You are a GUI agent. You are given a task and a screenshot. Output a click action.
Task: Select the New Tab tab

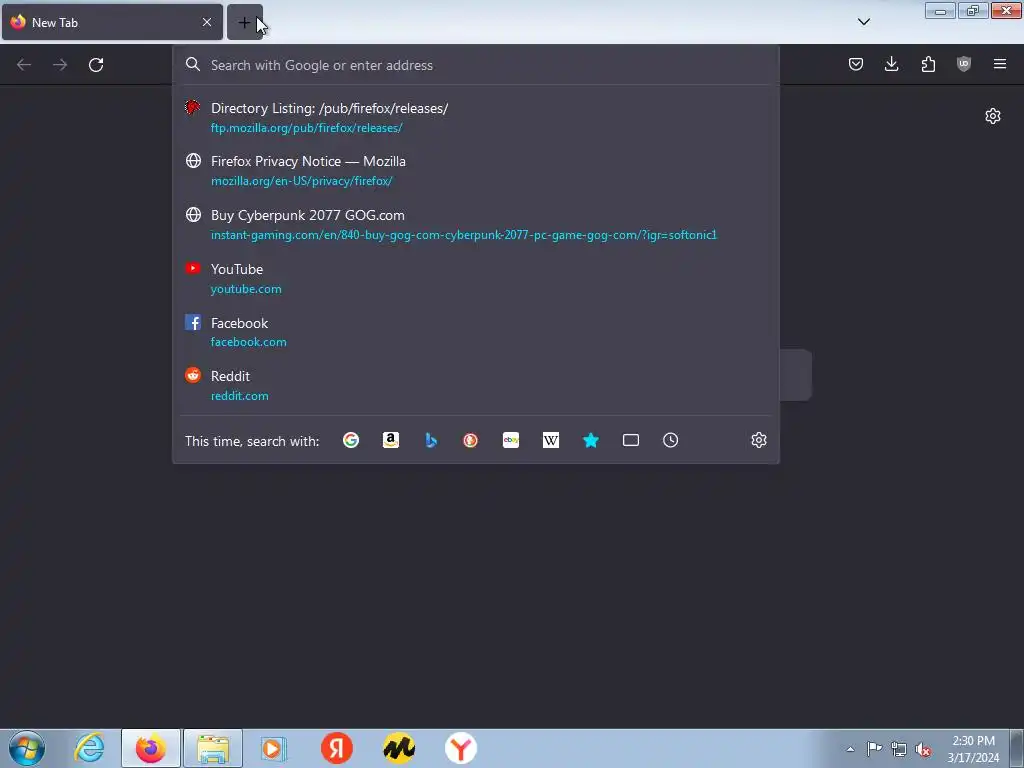(112, 22)
